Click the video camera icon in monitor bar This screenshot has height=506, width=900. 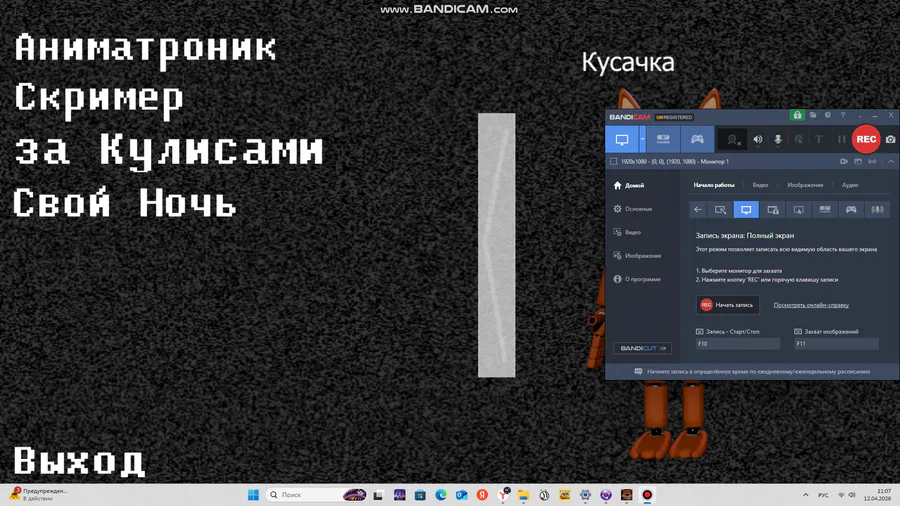click(x=844, y=162)
